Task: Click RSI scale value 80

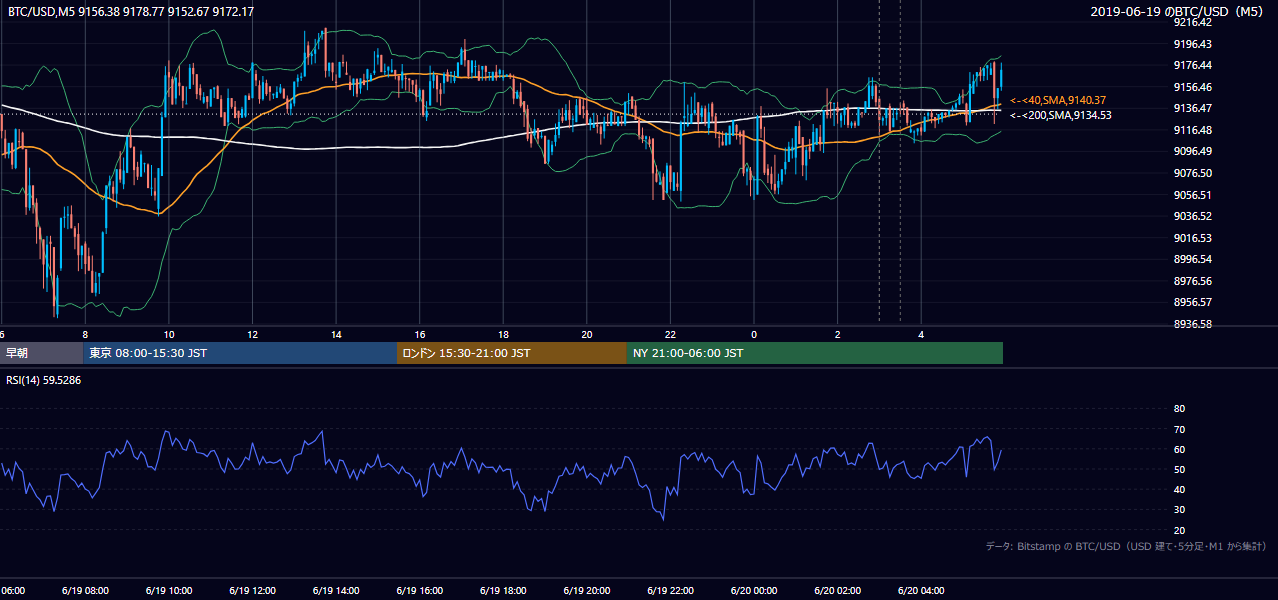Action: tap(1179, 409)
